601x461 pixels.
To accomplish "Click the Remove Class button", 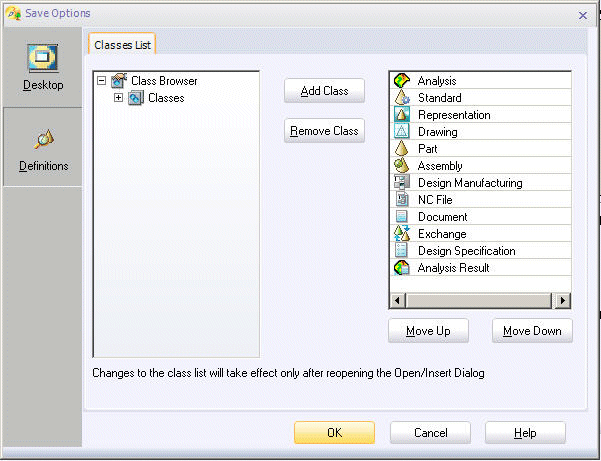I will [324, 131].
